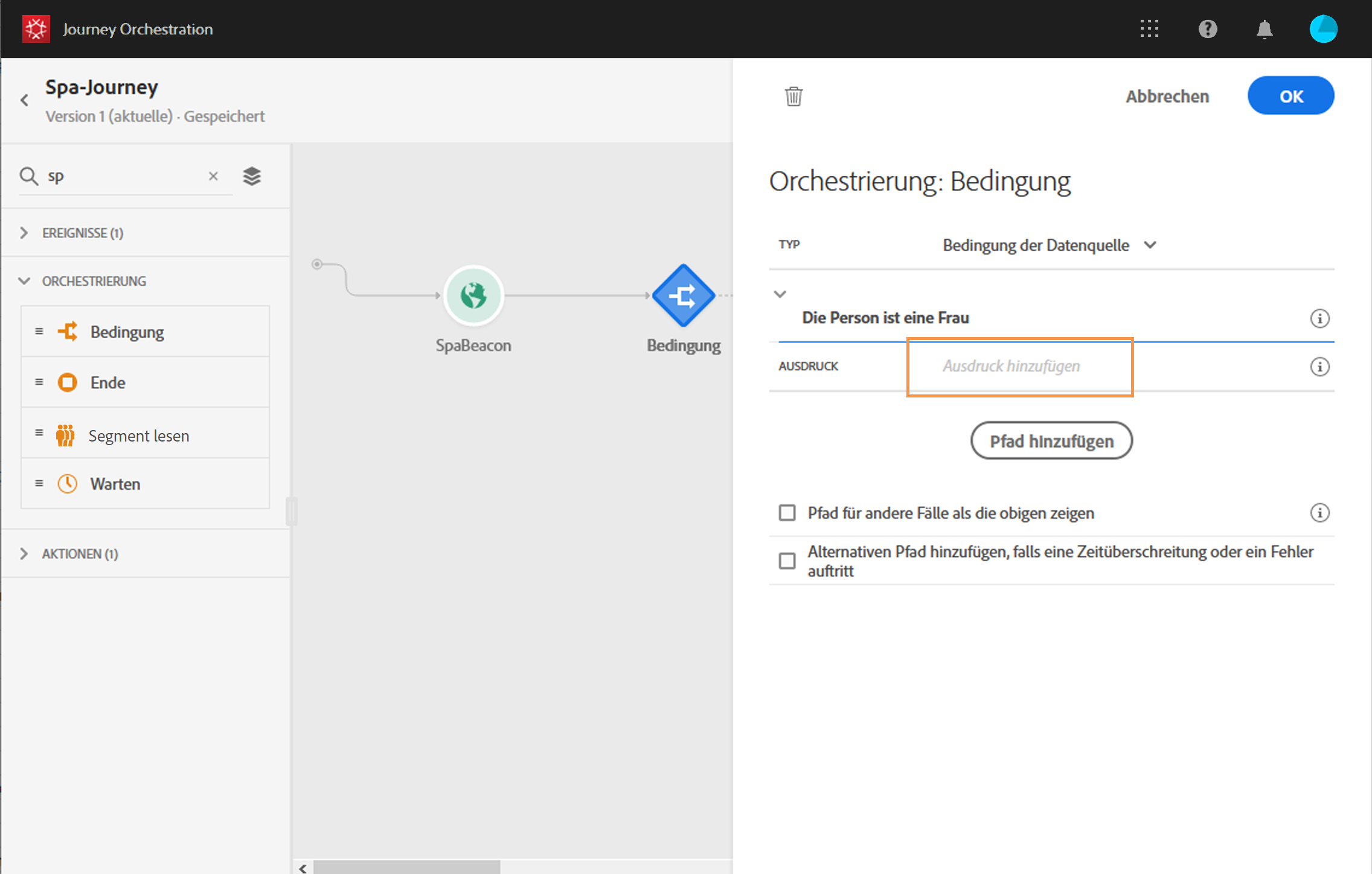Click the trash delete icon

[793, 96]
